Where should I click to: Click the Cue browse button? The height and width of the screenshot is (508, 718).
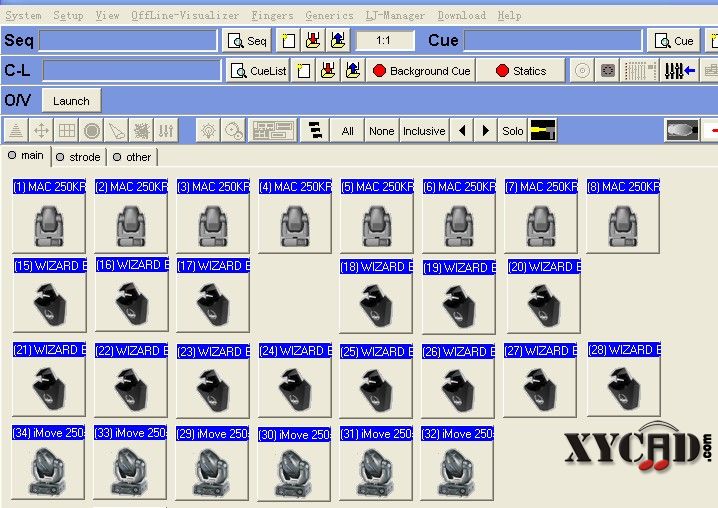[674, 40]
